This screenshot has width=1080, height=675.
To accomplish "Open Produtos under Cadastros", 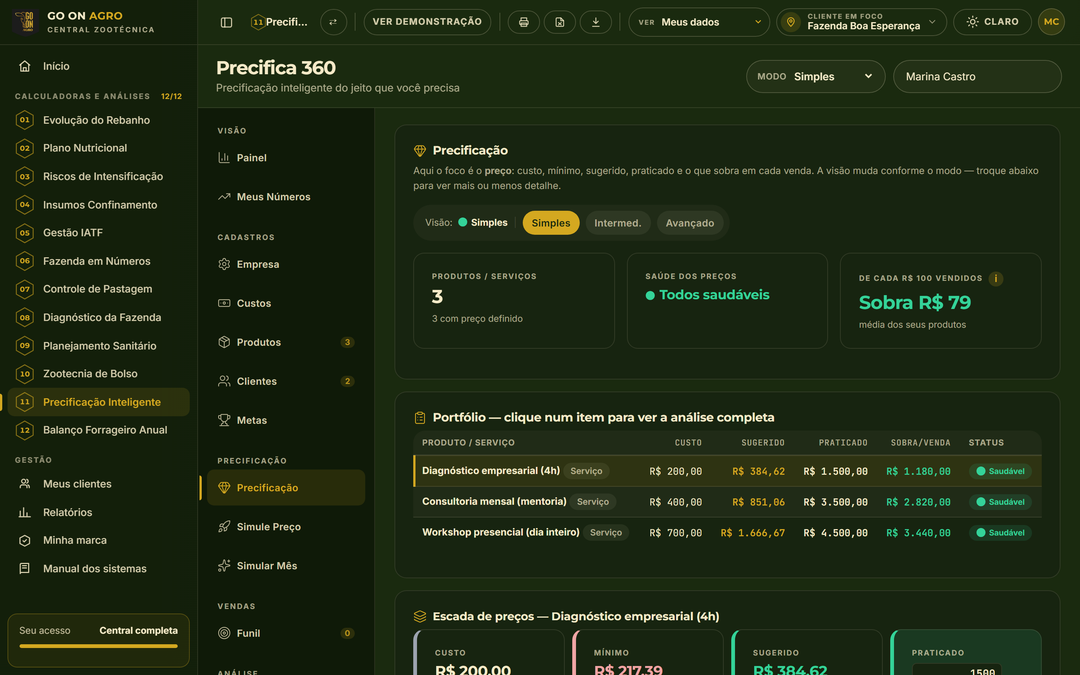I will tap(286, 342).
